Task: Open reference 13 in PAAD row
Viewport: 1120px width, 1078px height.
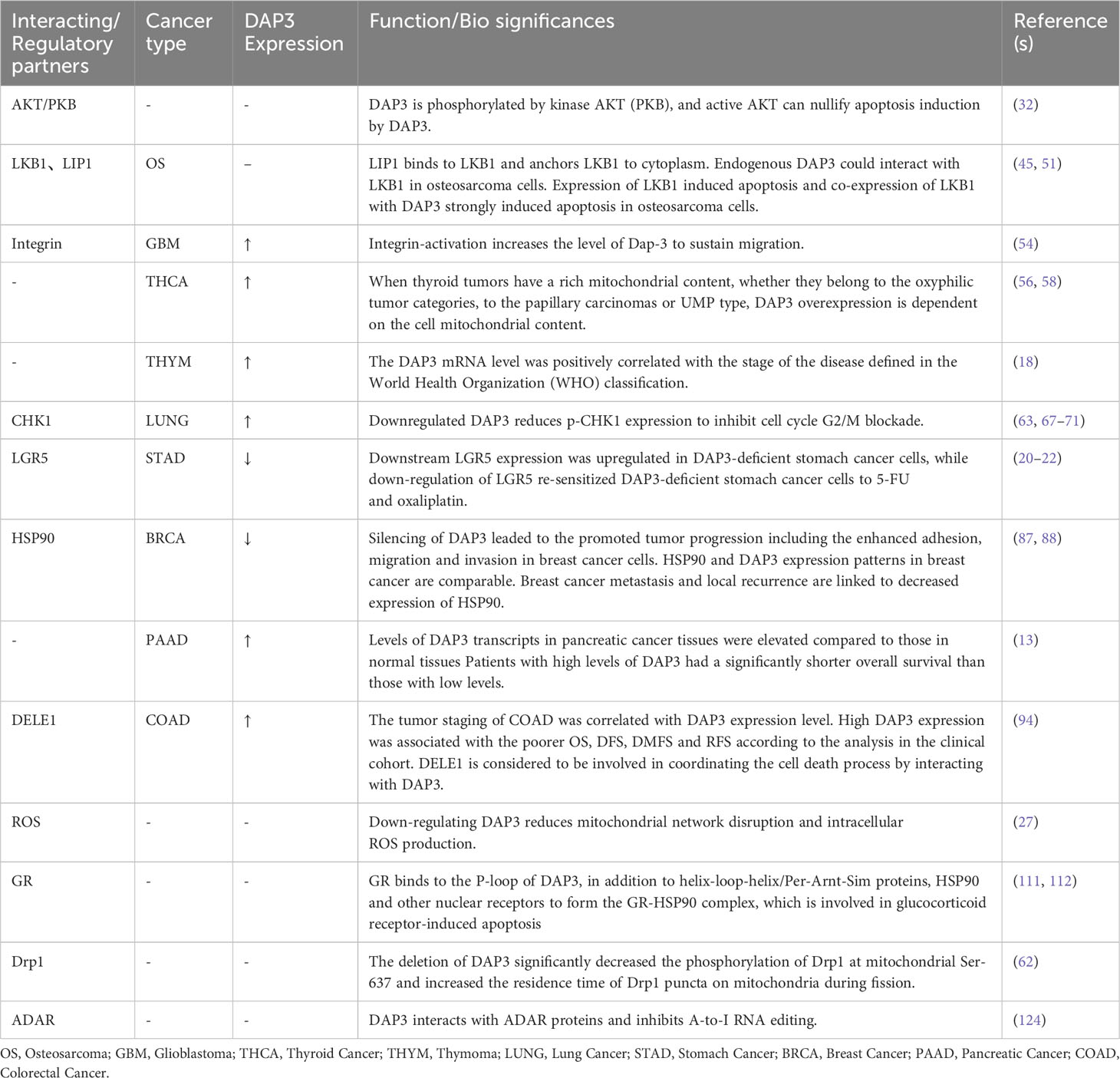Action: (x=1026, y=640)
